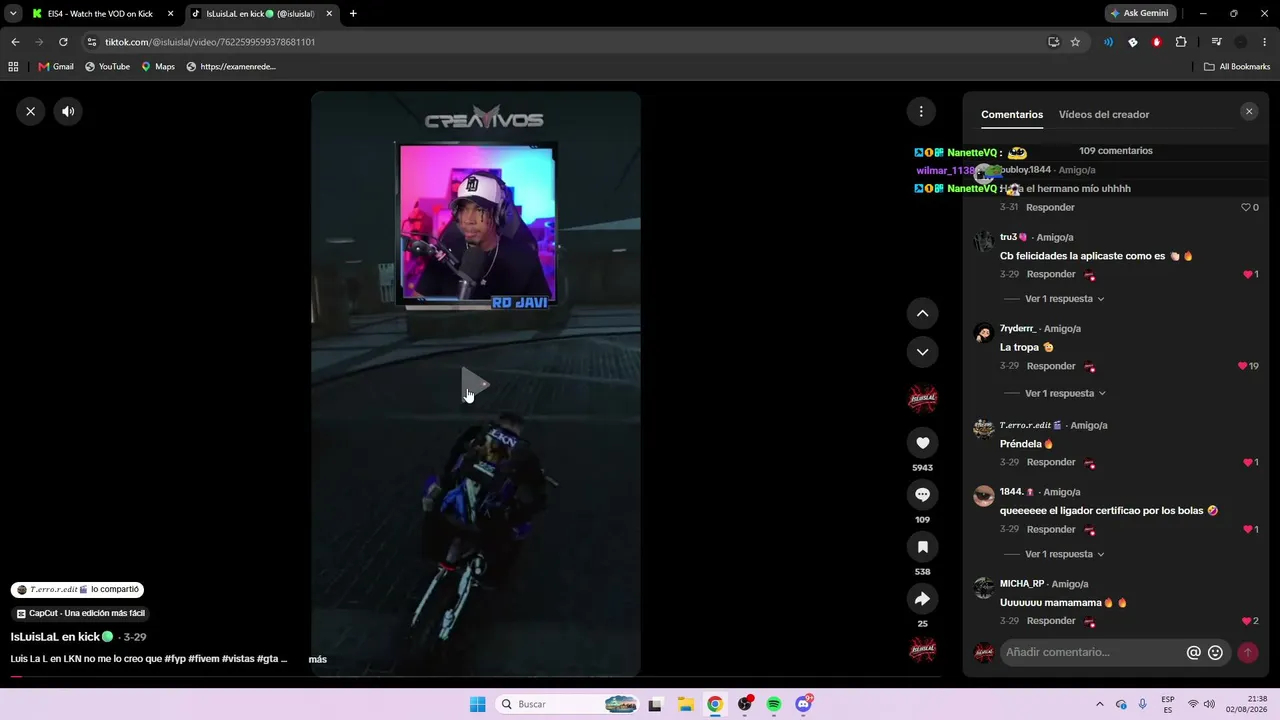Open the tab search dropdown
The height and width of the screenshot is (720, 1280).
(12, 14)
